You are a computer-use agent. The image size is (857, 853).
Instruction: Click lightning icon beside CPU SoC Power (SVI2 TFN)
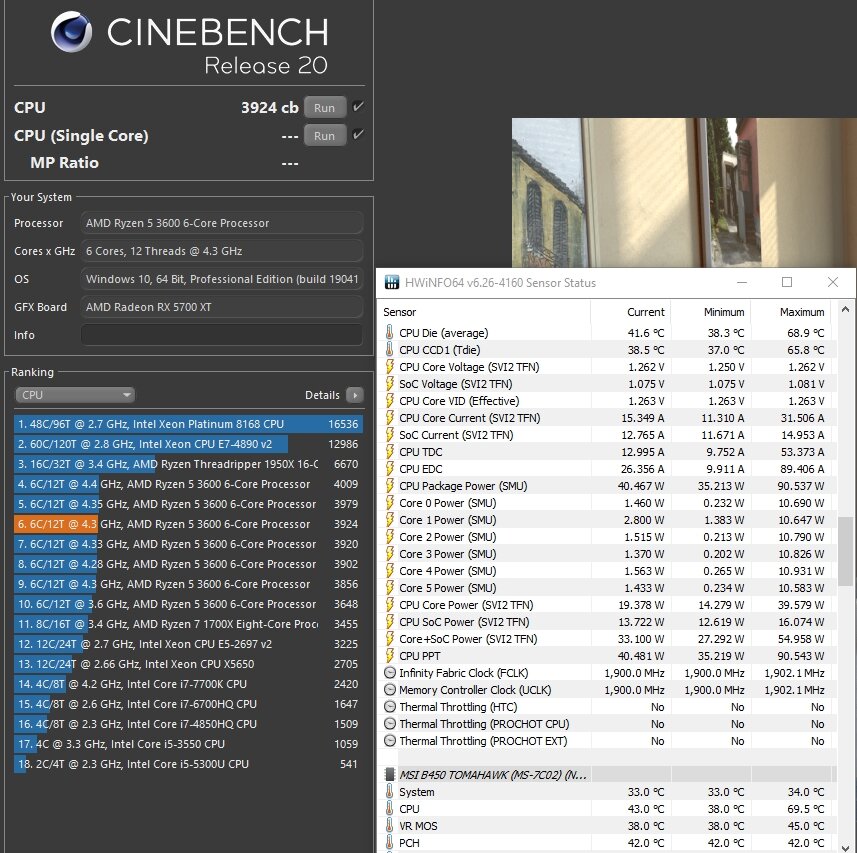(390, 622)
